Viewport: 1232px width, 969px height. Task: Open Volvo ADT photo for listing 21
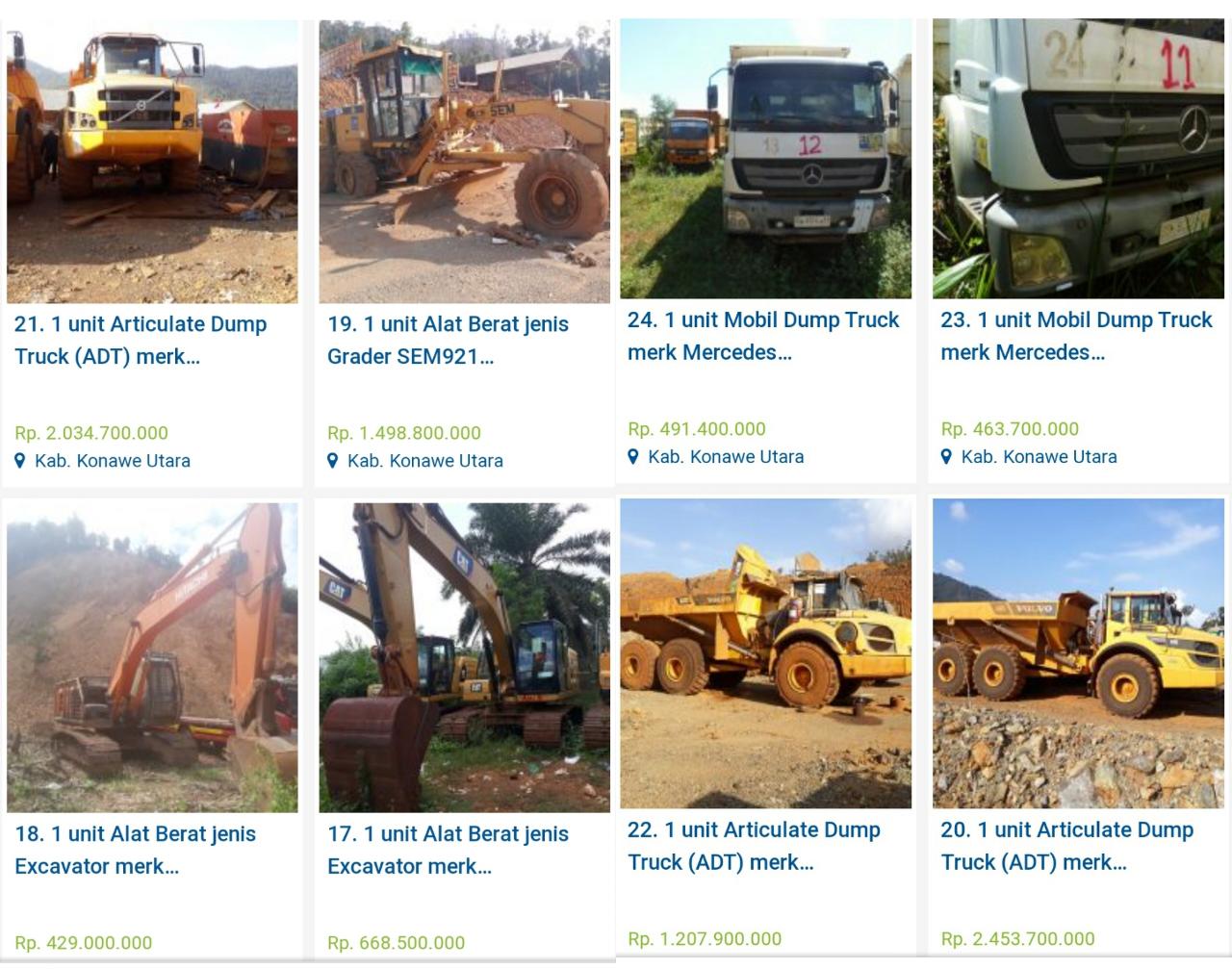[x=152, y=162]
